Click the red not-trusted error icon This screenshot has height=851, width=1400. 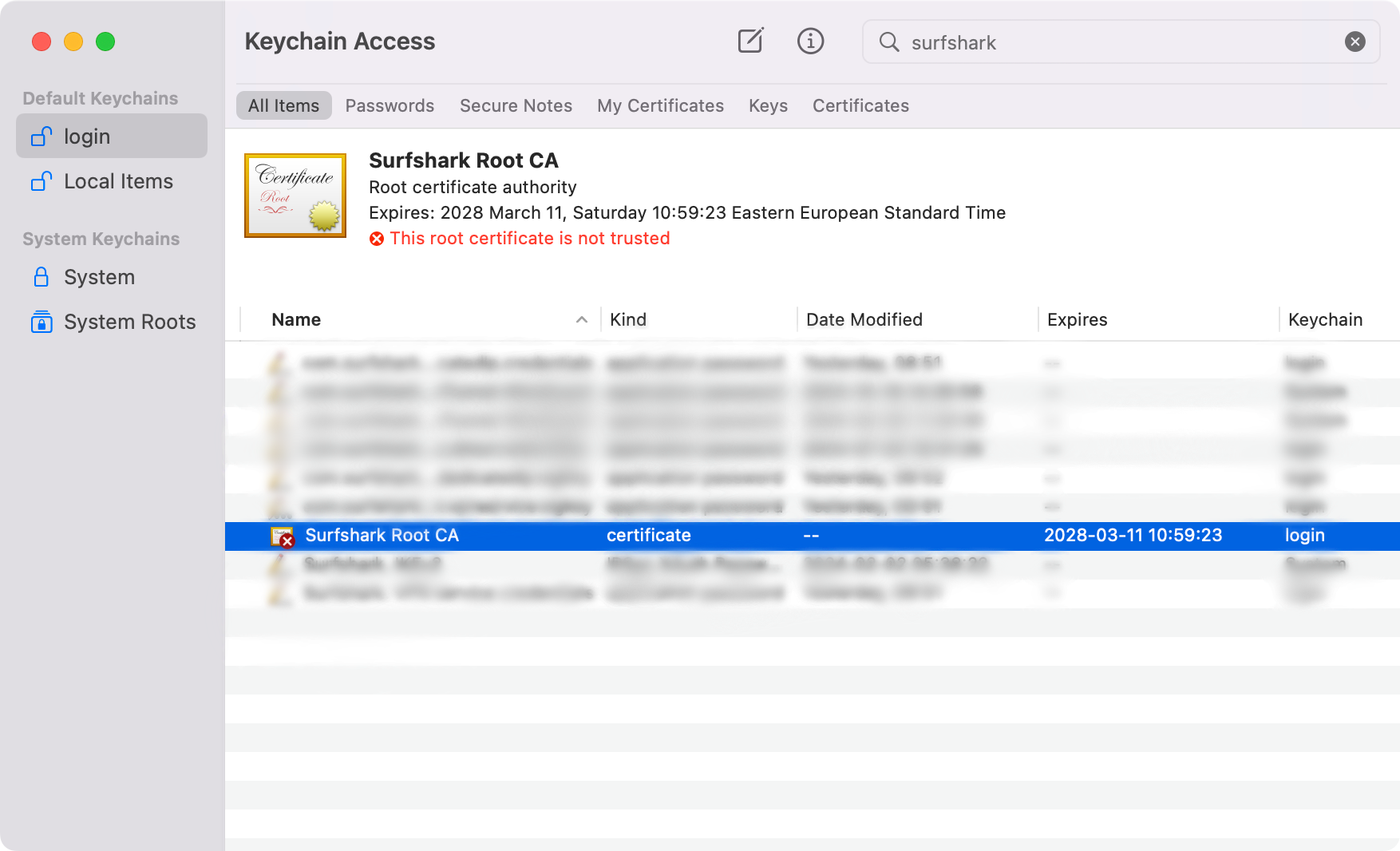point(377,239)
